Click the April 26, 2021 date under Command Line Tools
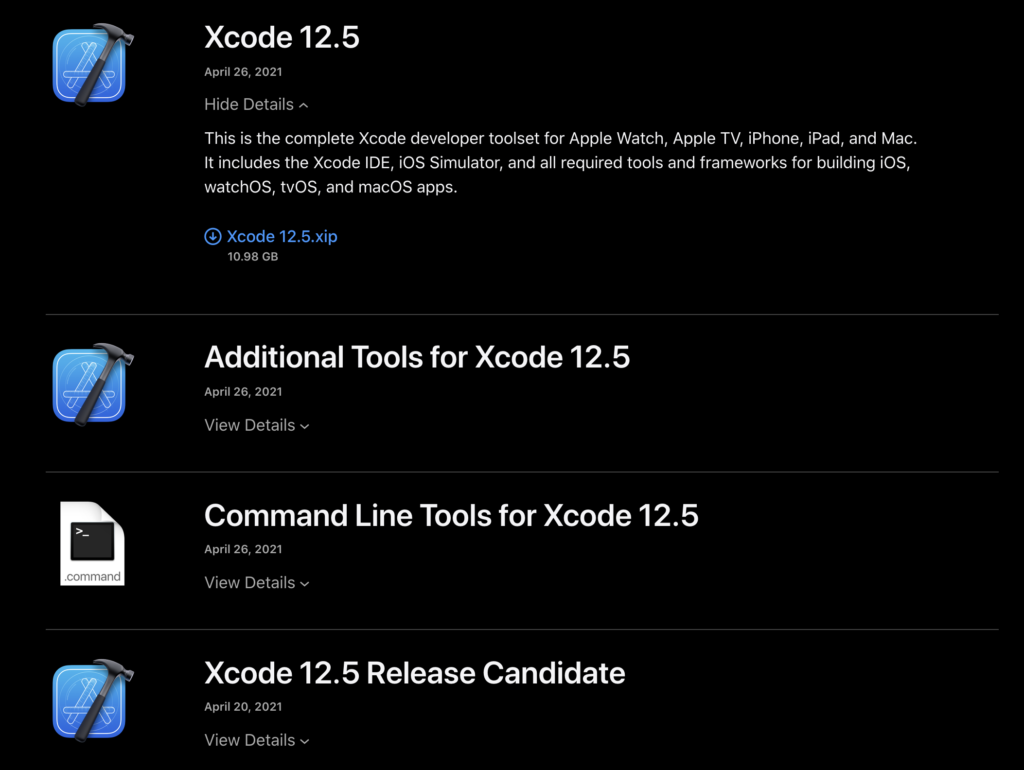This screenshot has width=1024, height=770. (243, 549)
